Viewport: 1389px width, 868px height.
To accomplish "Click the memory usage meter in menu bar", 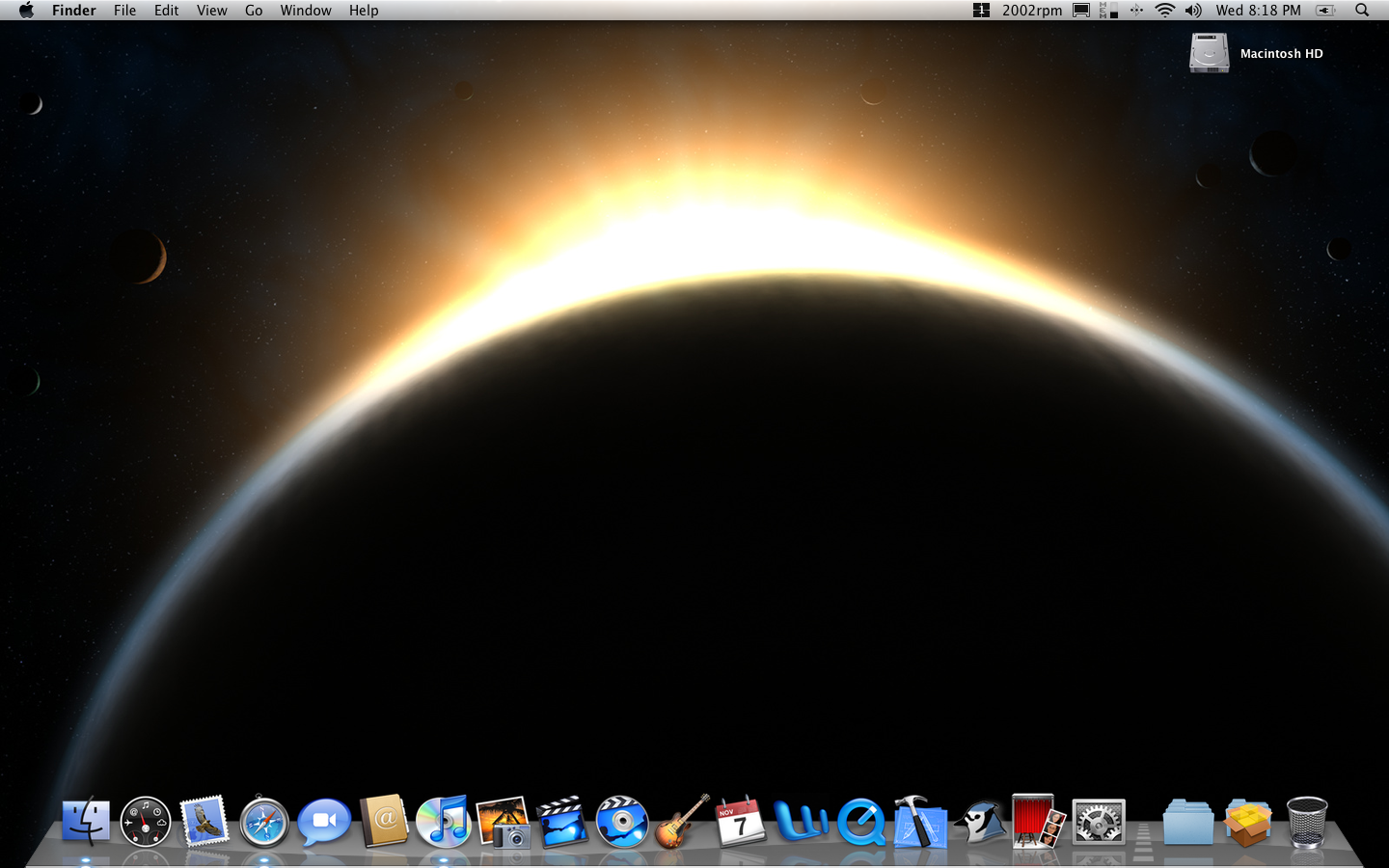I will click(1108, 11).
